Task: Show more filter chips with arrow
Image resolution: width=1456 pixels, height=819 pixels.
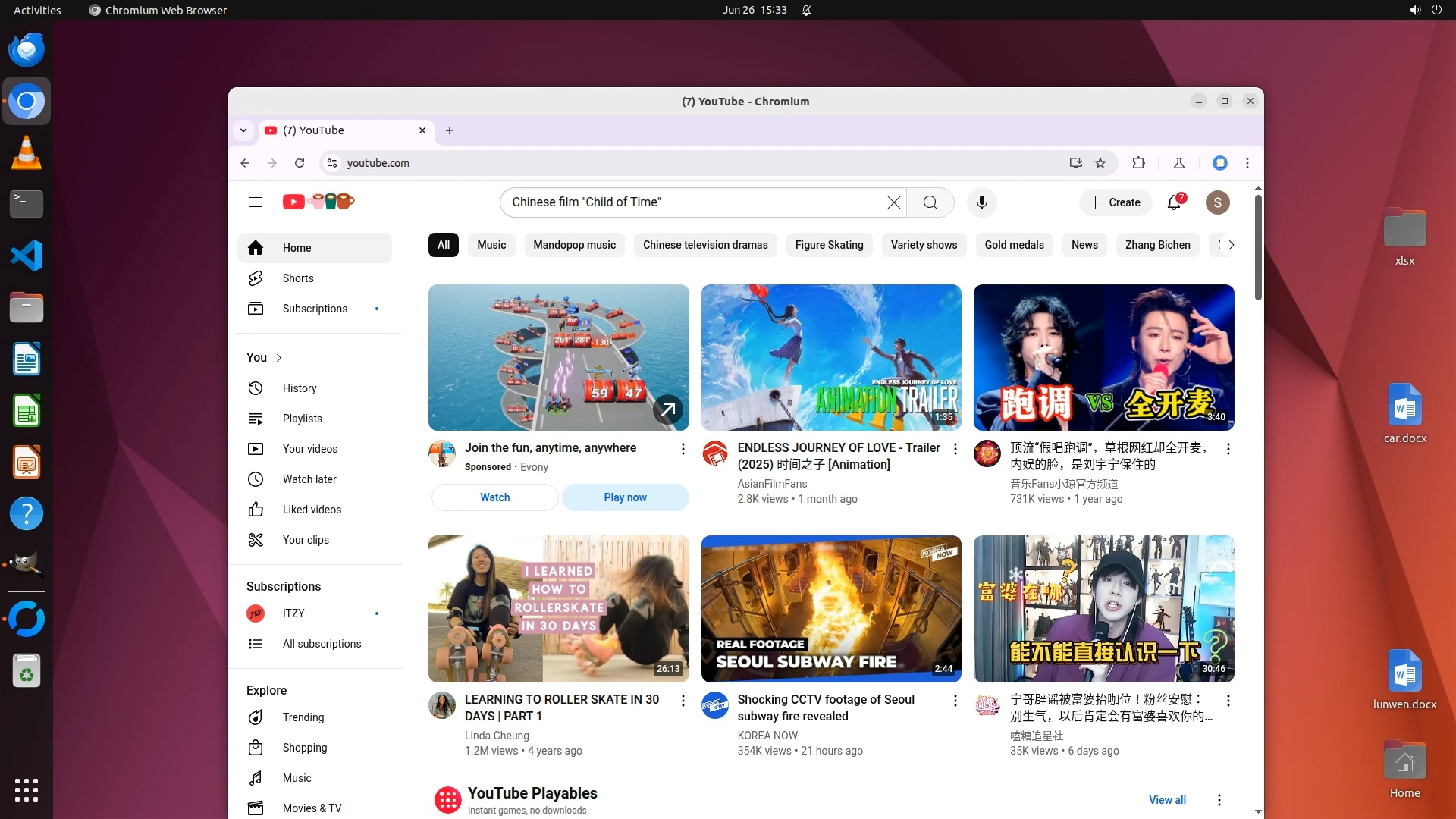Action: pyautogui.click(x=1231, y=245)
